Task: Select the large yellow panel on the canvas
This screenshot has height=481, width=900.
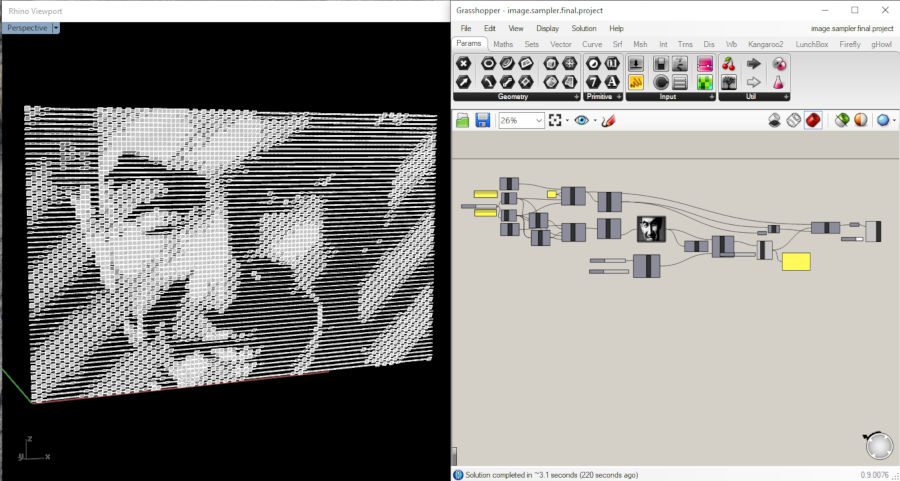Action: 796,262
